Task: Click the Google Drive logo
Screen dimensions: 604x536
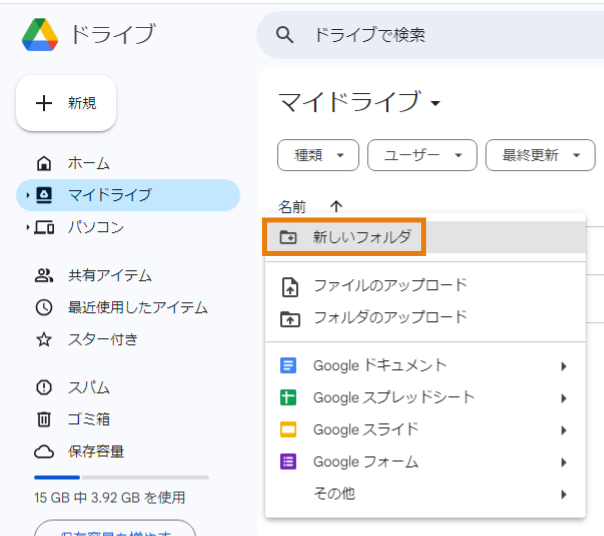Action: coord(40,34)
